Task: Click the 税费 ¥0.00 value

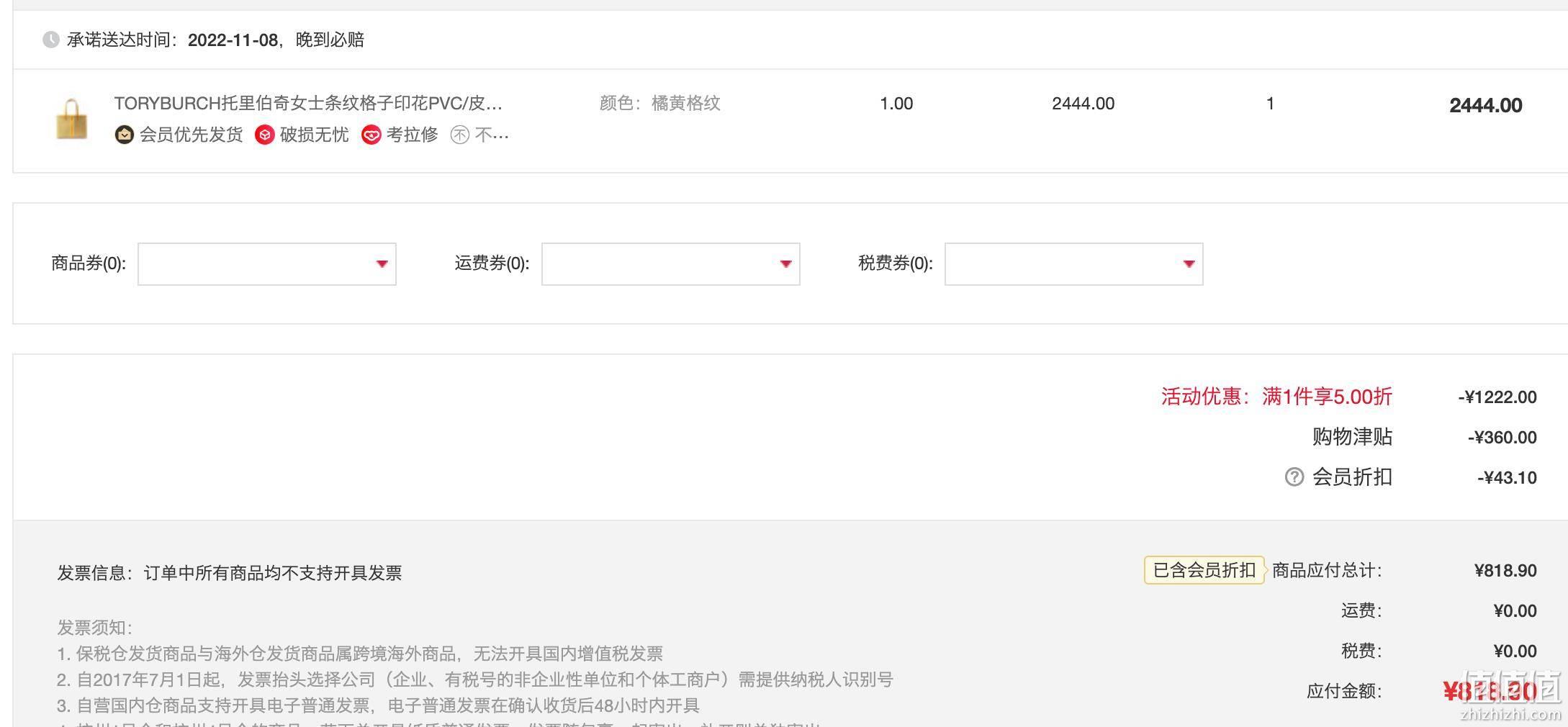Action: click(1515, 651)
